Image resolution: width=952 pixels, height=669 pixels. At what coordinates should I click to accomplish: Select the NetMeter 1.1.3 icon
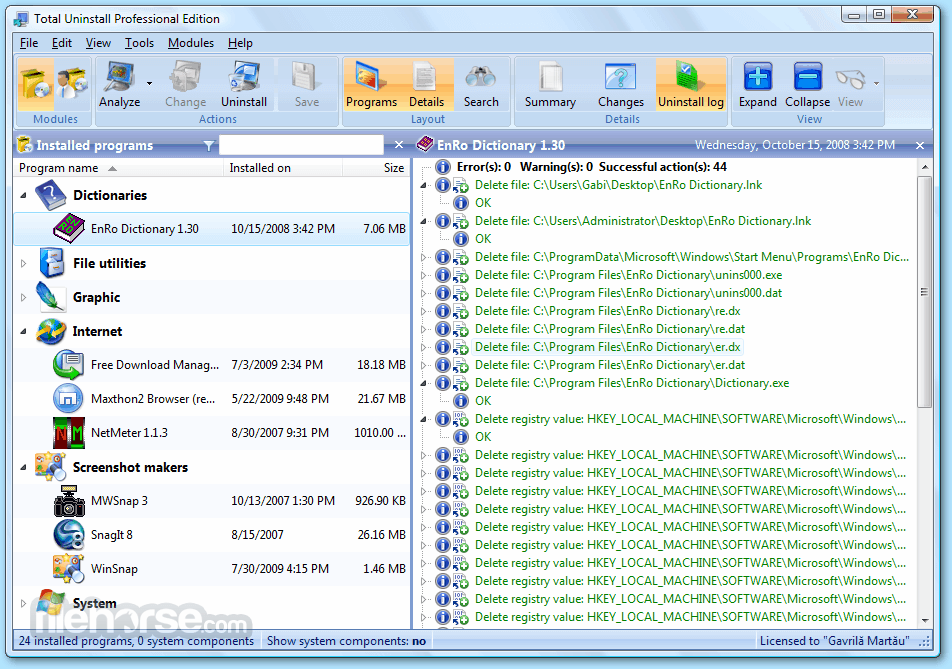coord(69,433)
